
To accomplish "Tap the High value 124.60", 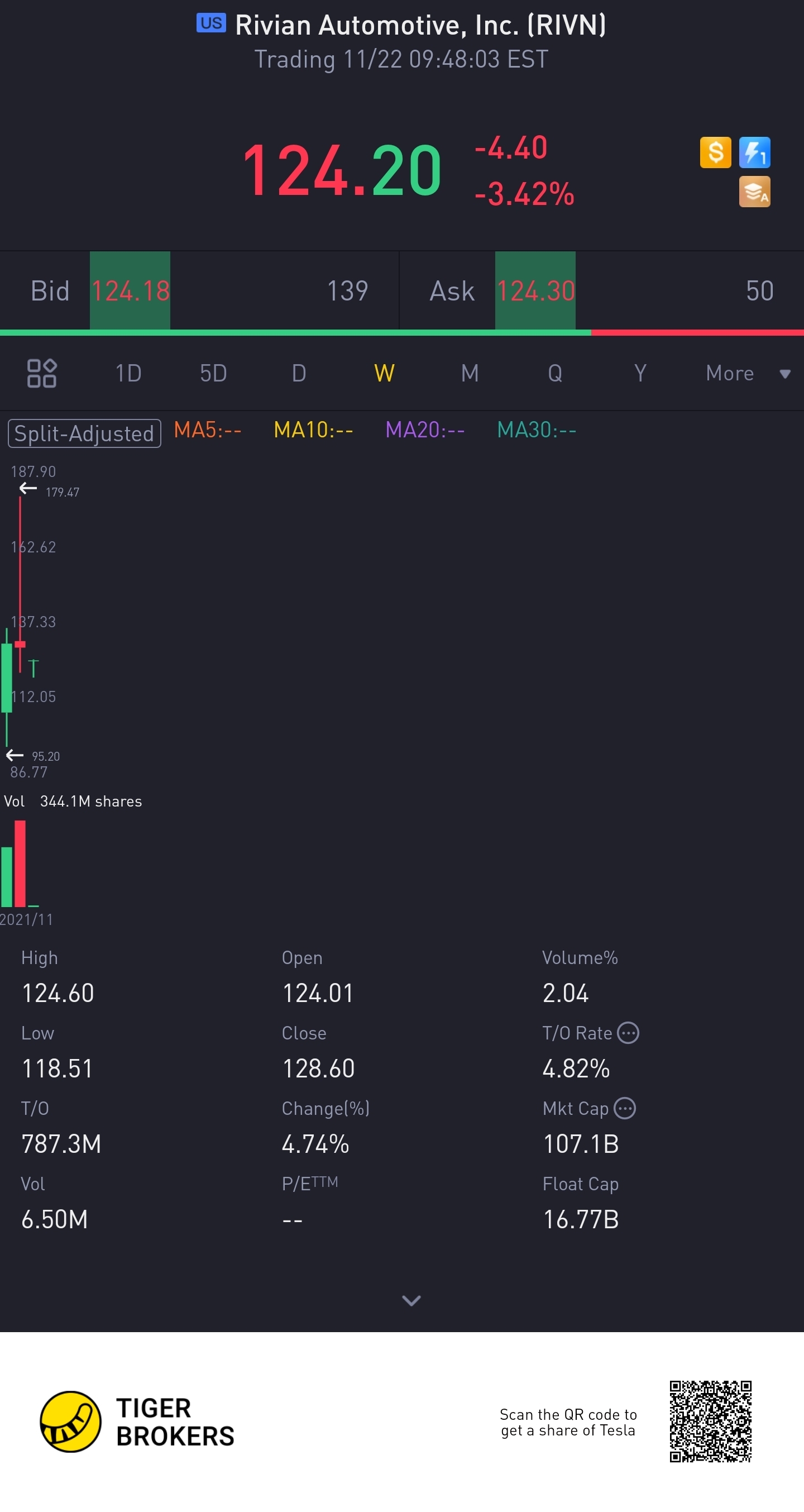I will click(x=58, y=993).
